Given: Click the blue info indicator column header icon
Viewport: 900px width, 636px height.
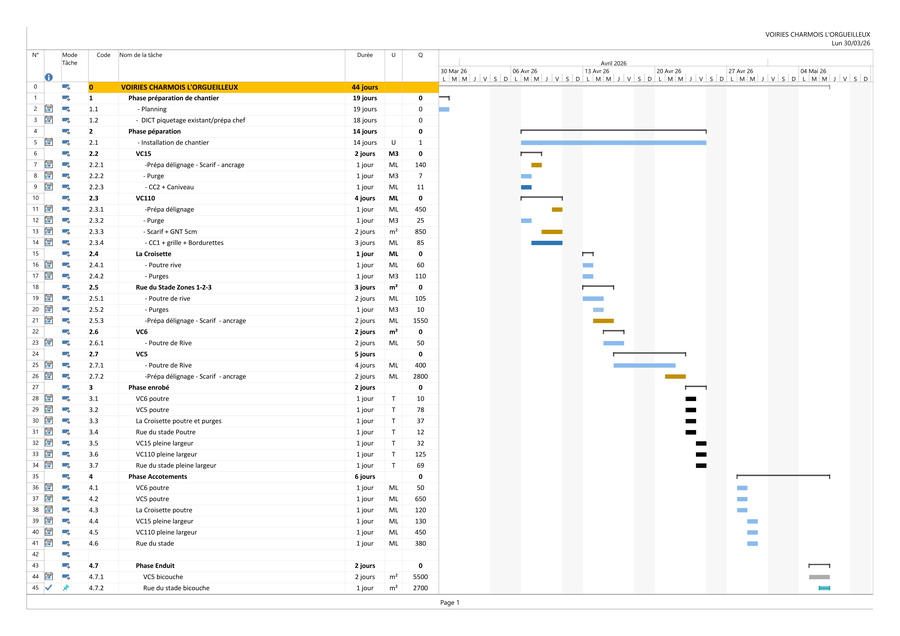Looking at the screenshot, I should pyautogui.click(x=48, y=77).
